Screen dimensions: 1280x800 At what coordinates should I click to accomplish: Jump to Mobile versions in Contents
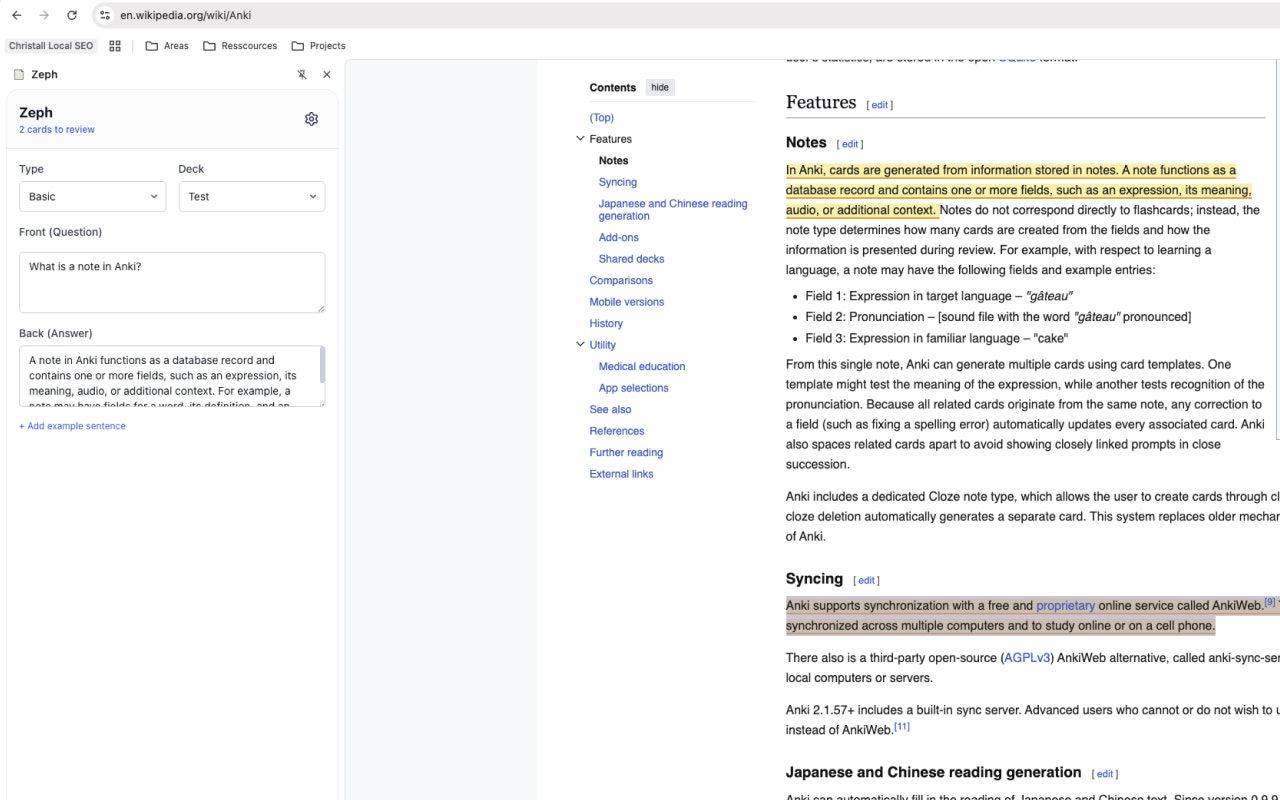point(627,302)
